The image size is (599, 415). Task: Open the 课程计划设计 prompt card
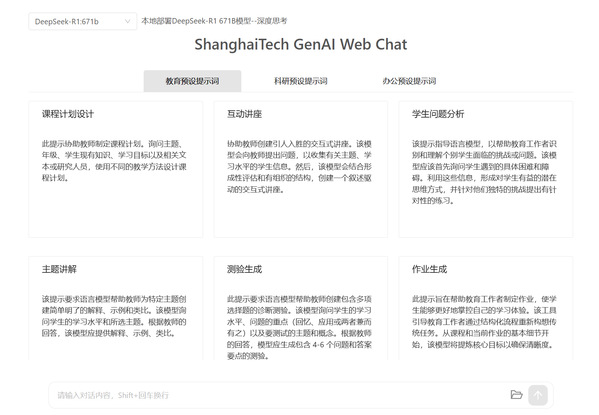click(x=116, y=169)
